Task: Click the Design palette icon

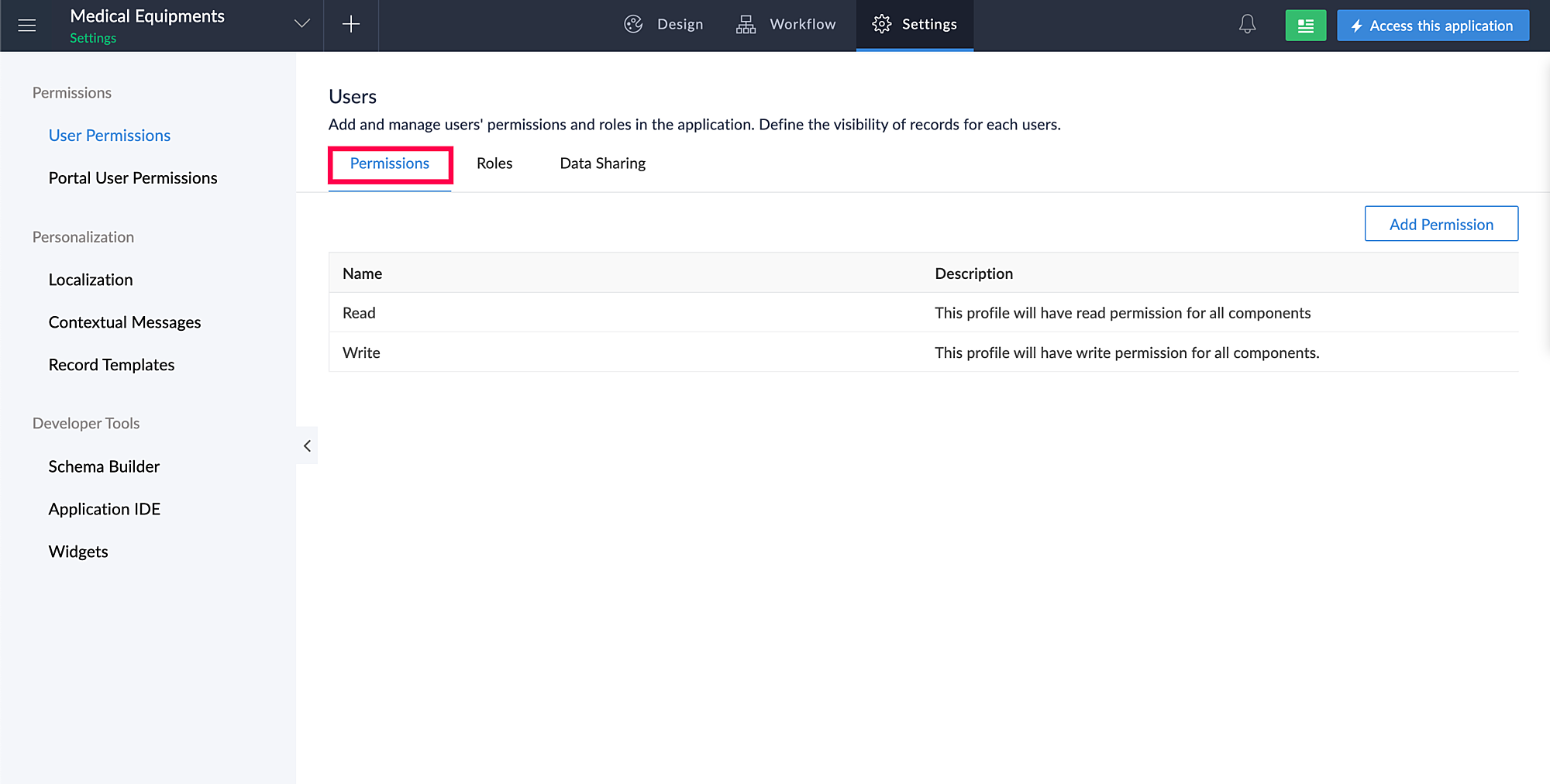Action: 634,24
